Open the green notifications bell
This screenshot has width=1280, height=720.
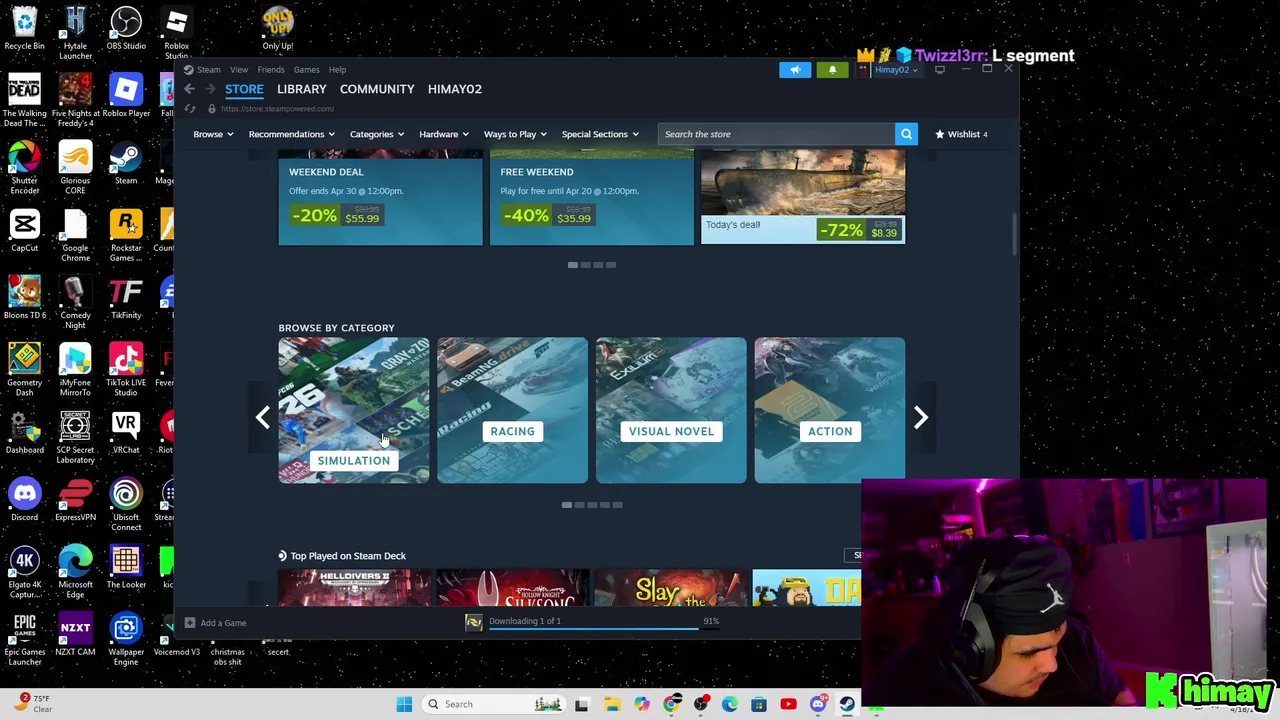tap(832, 70)
